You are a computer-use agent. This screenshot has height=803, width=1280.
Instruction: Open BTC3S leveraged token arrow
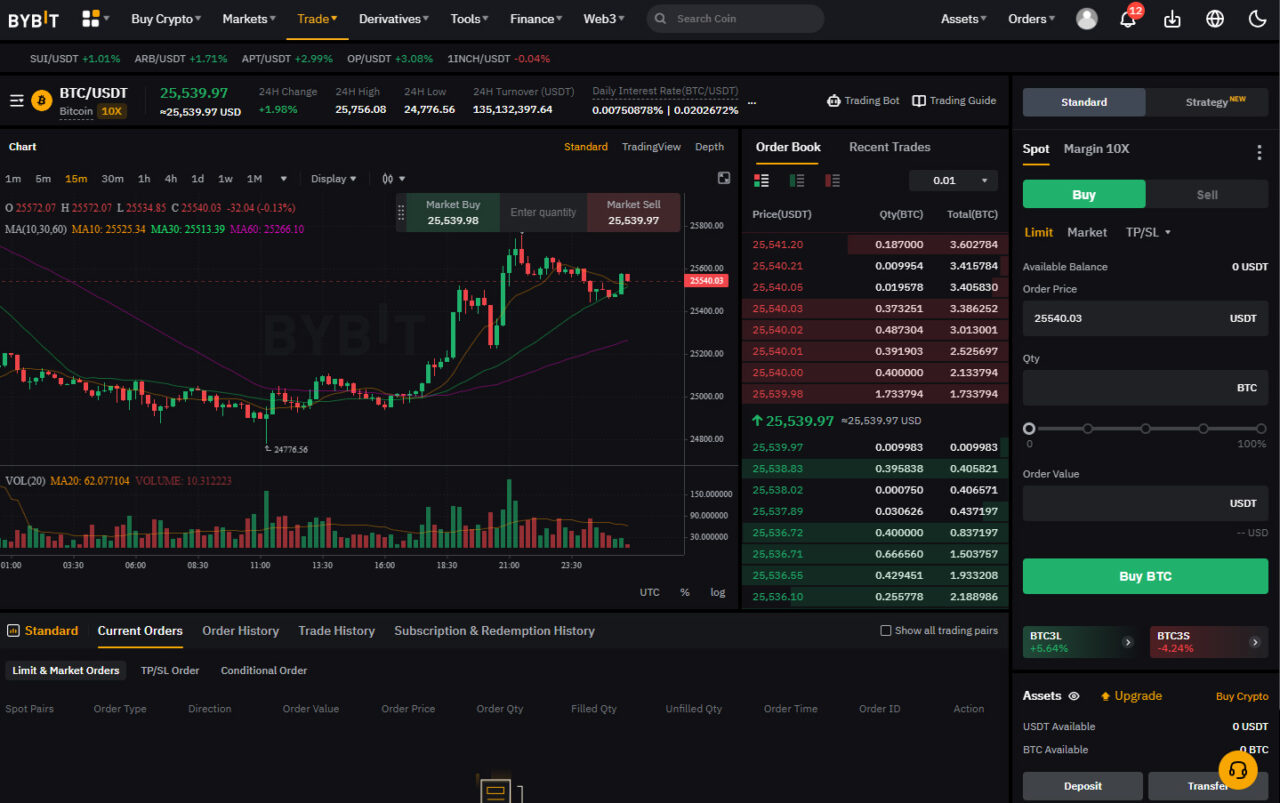pyautogui.click(x=1255, y=642)
